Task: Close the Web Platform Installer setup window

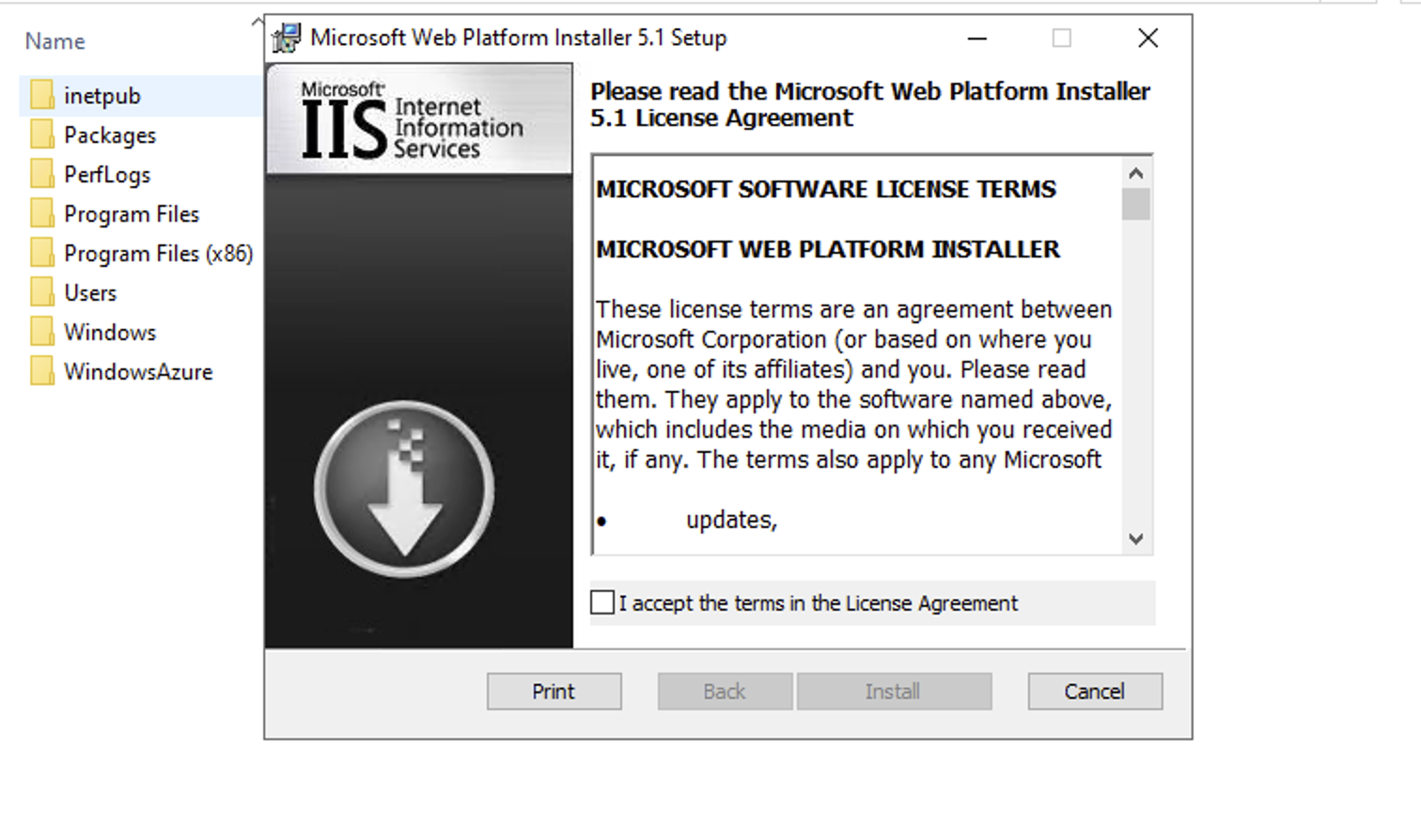Action: [x=1148, y=39]
